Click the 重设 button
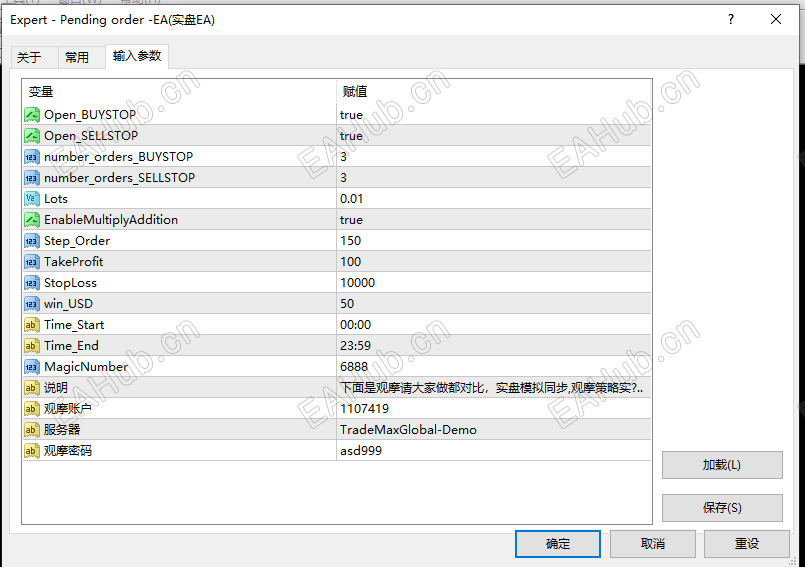This screenshot has width=805, height=567. click(746, 544)
